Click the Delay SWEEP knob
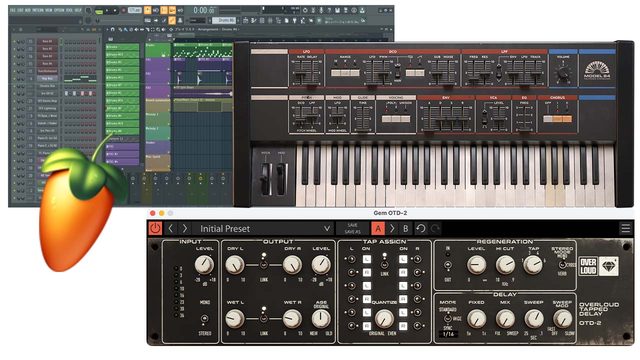This screenshot has width=640, height=360. (x=533, y=319)
